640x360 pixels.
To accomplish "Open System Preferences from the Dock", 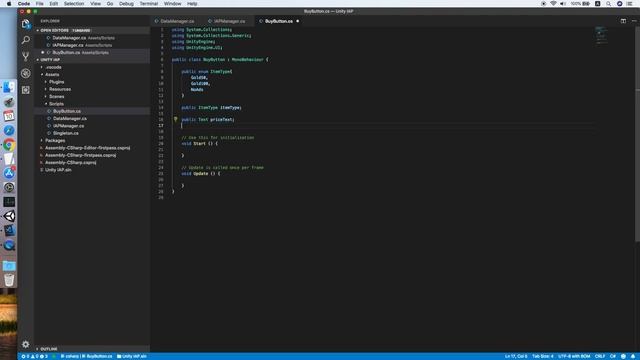I will tap(9, 187).
